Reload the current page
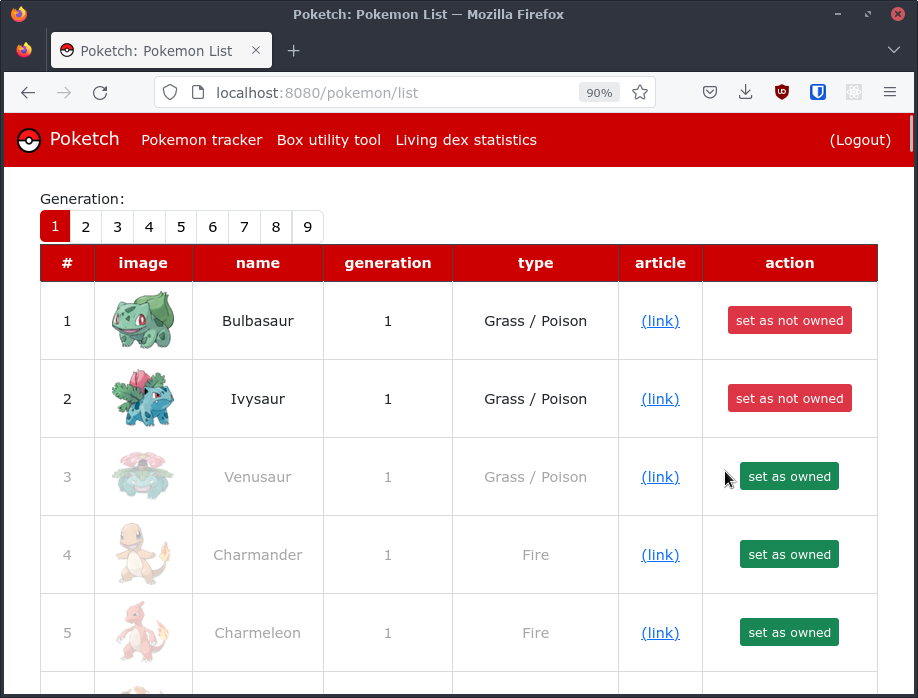918x698 pixels. coord(100,92)
